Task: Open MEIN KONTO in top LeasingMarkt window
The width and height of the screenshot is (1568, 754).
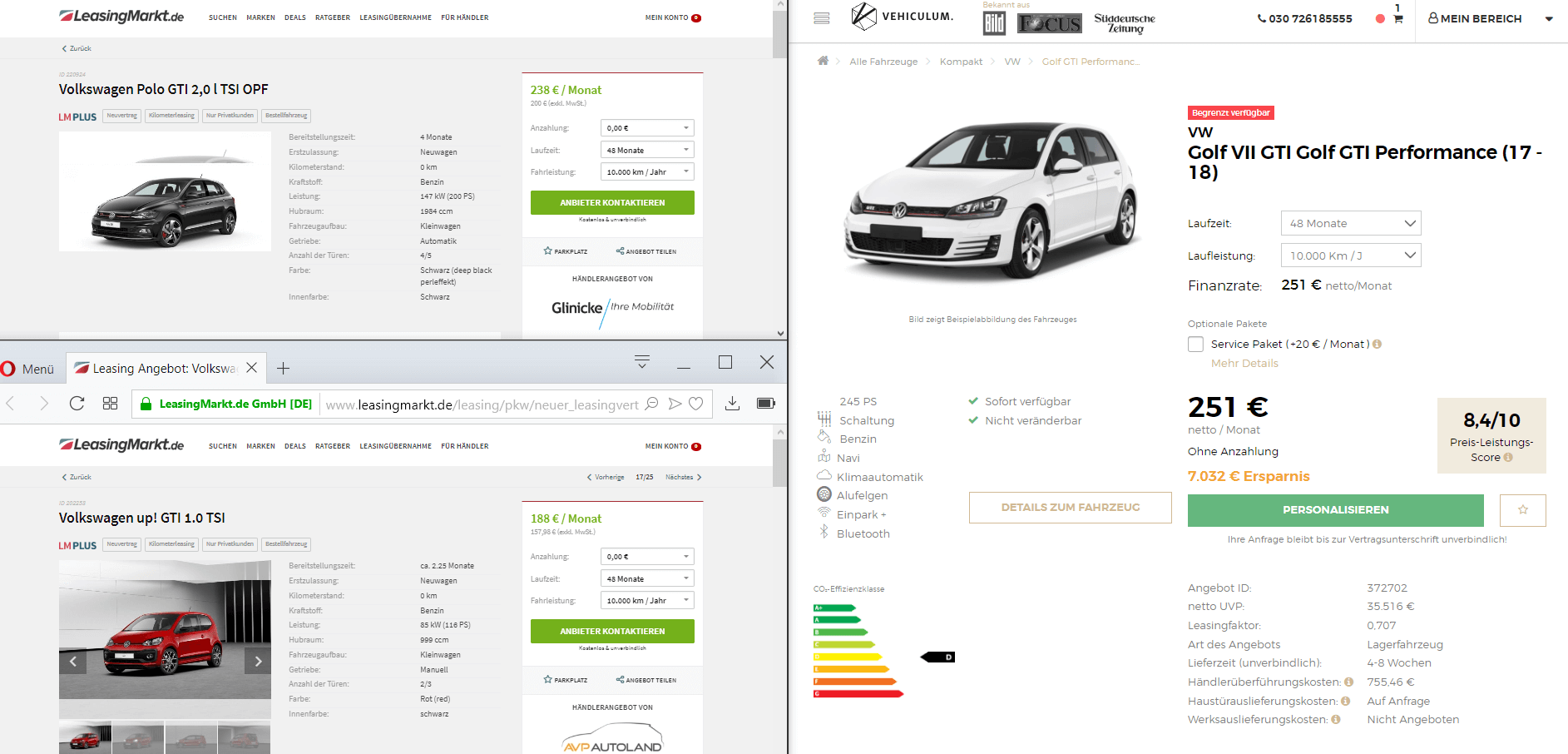Action: coord(673,17)
